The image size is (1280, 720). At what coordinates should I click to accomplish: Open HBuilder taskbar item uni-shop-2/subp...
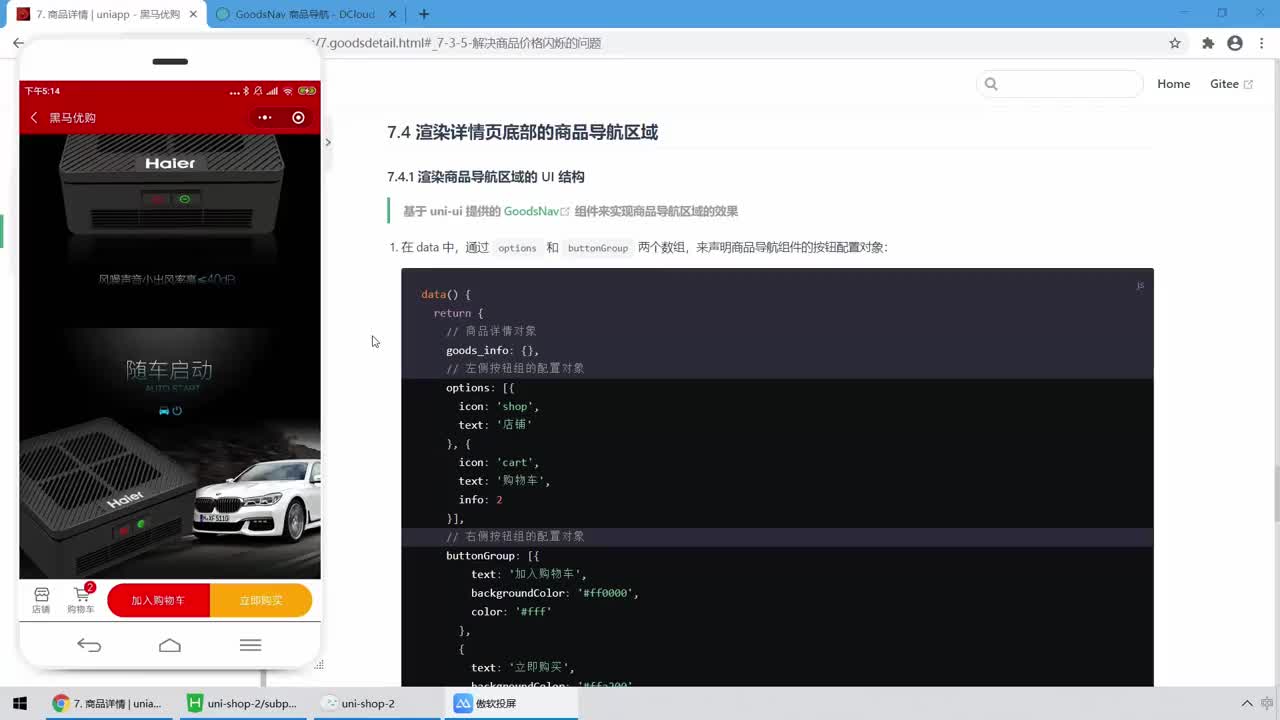pyautogui.click(x=243, y=703)
